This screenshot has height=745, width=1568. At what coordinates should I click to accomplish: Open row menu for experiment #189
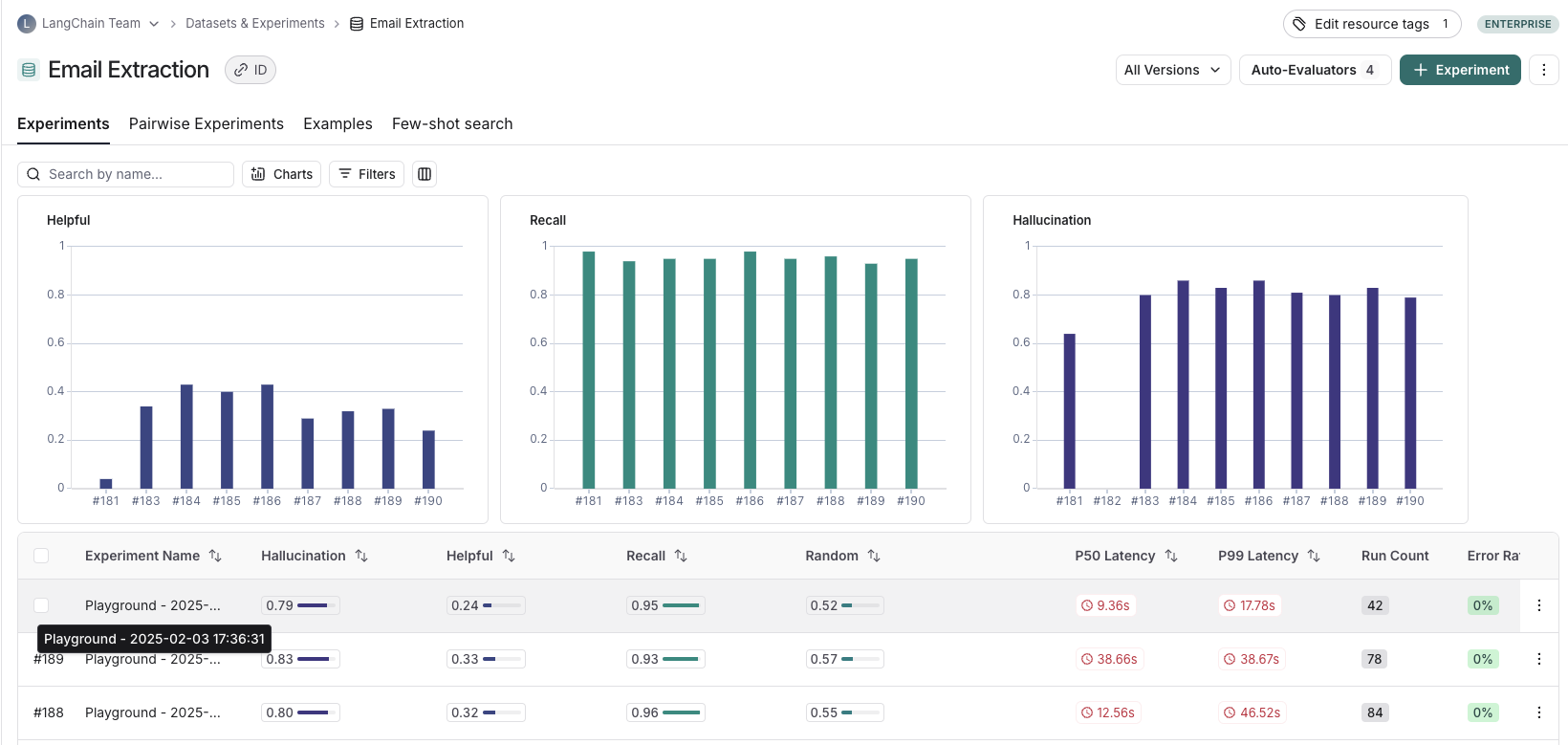1539,659
